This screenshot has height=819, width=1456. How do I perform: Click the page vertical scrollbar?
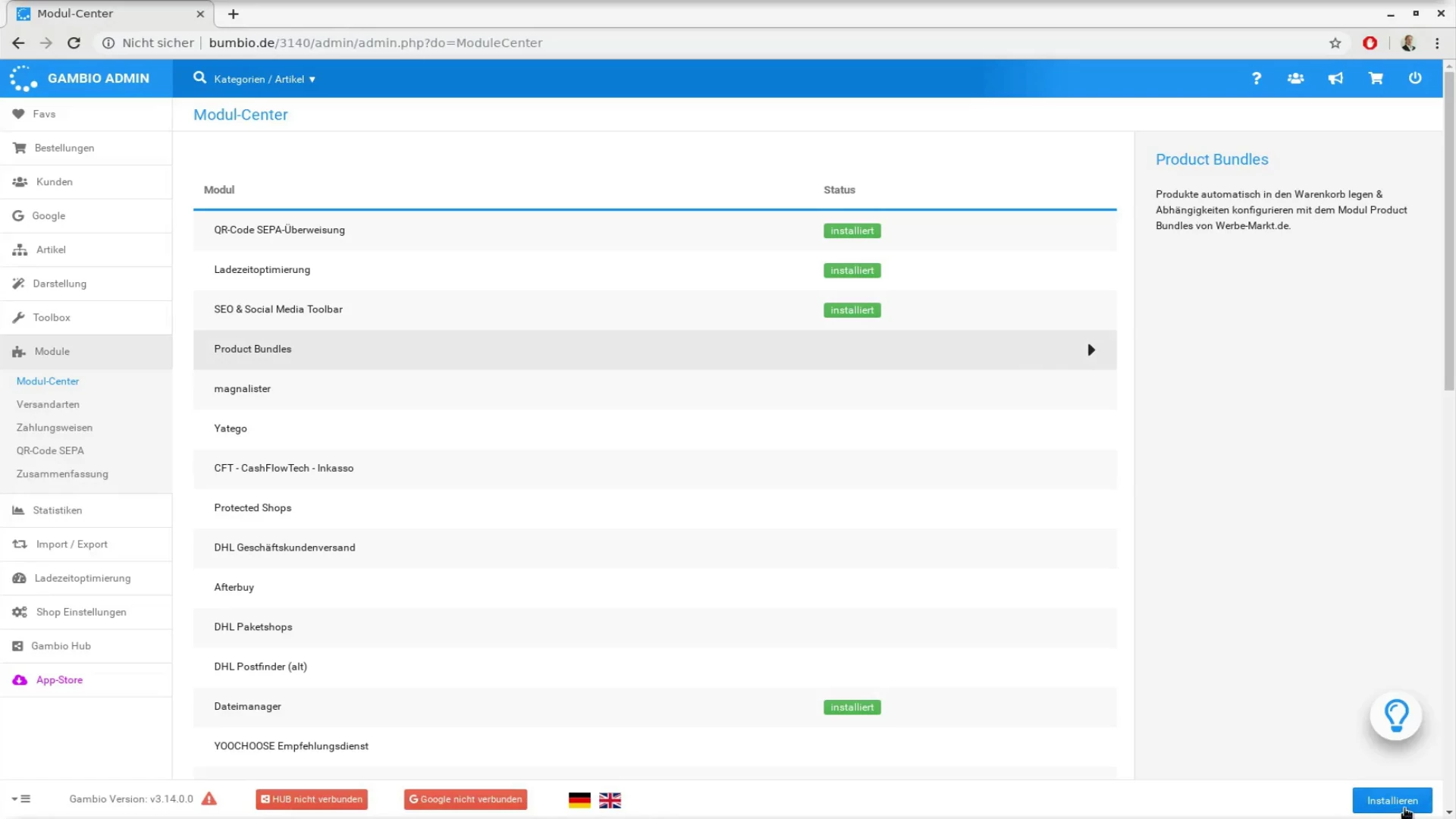[1449, 231]
